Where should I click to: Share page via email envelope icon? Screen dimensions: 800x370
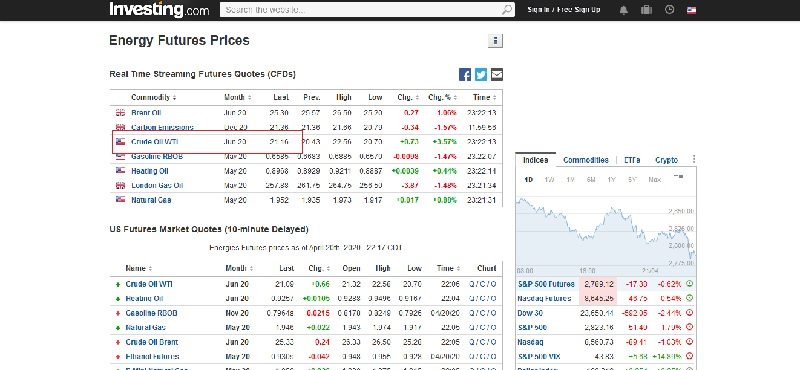click(x=496, y=75)
